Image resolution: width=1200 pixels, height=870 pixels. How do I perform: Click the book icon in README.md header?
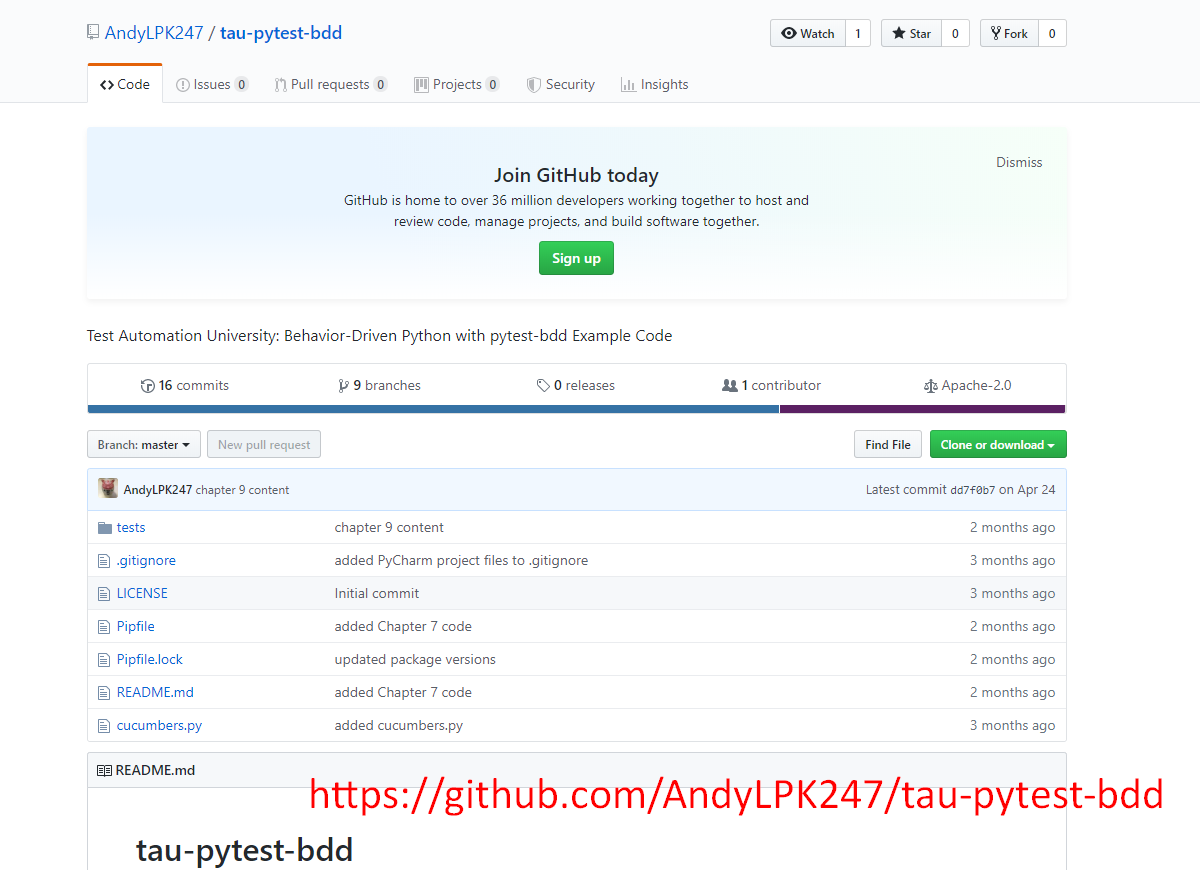point(104,770)
